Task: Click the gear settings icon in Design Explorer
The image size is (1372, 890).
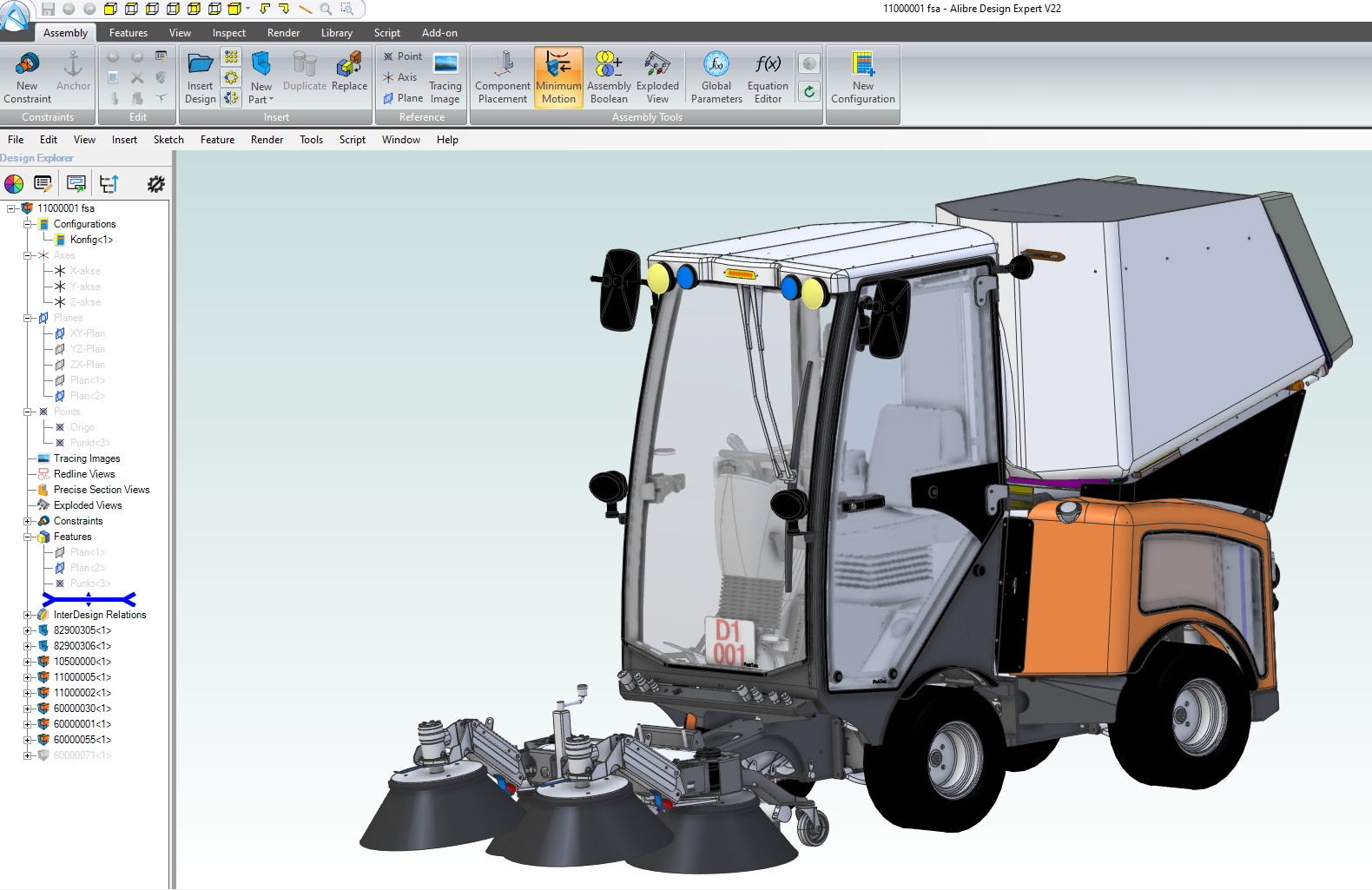Action: coord(156,183)
